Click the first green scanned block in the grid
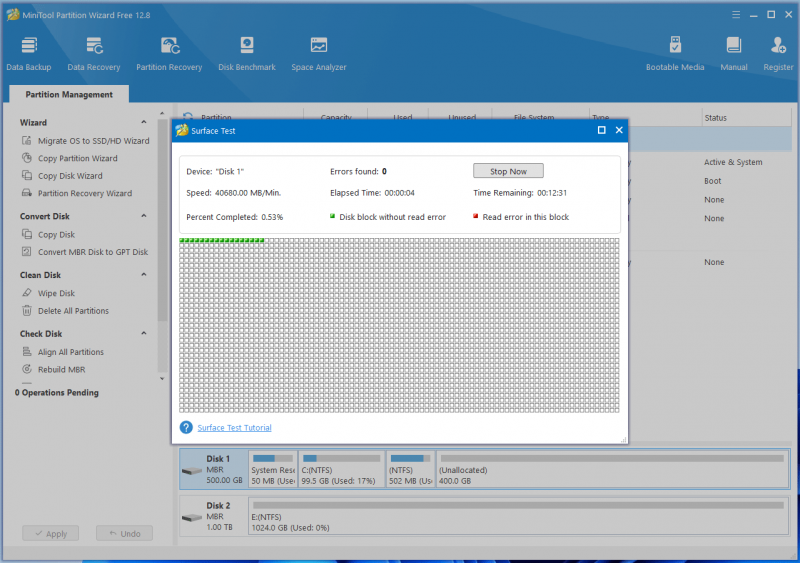800x563 pixels. (182, 240)
